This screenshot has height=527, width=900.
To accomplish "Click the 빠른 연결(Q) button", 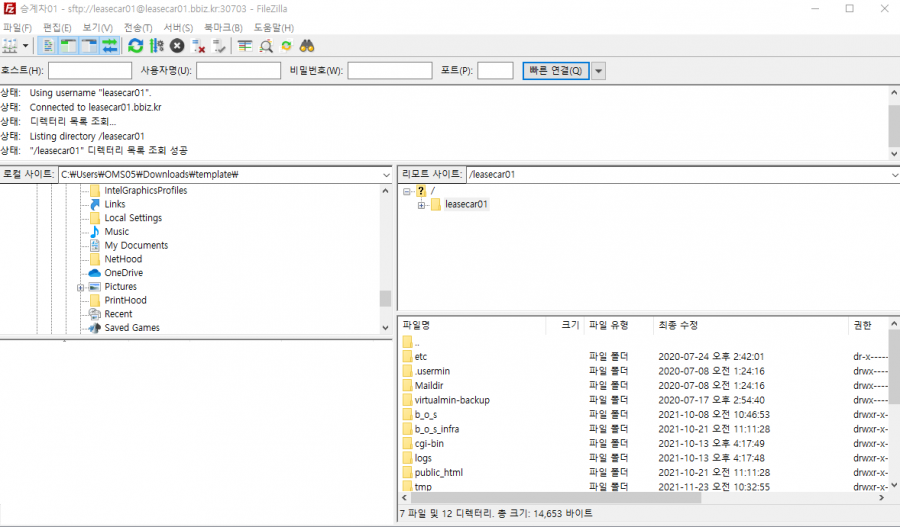I will (x=556, y=71).
